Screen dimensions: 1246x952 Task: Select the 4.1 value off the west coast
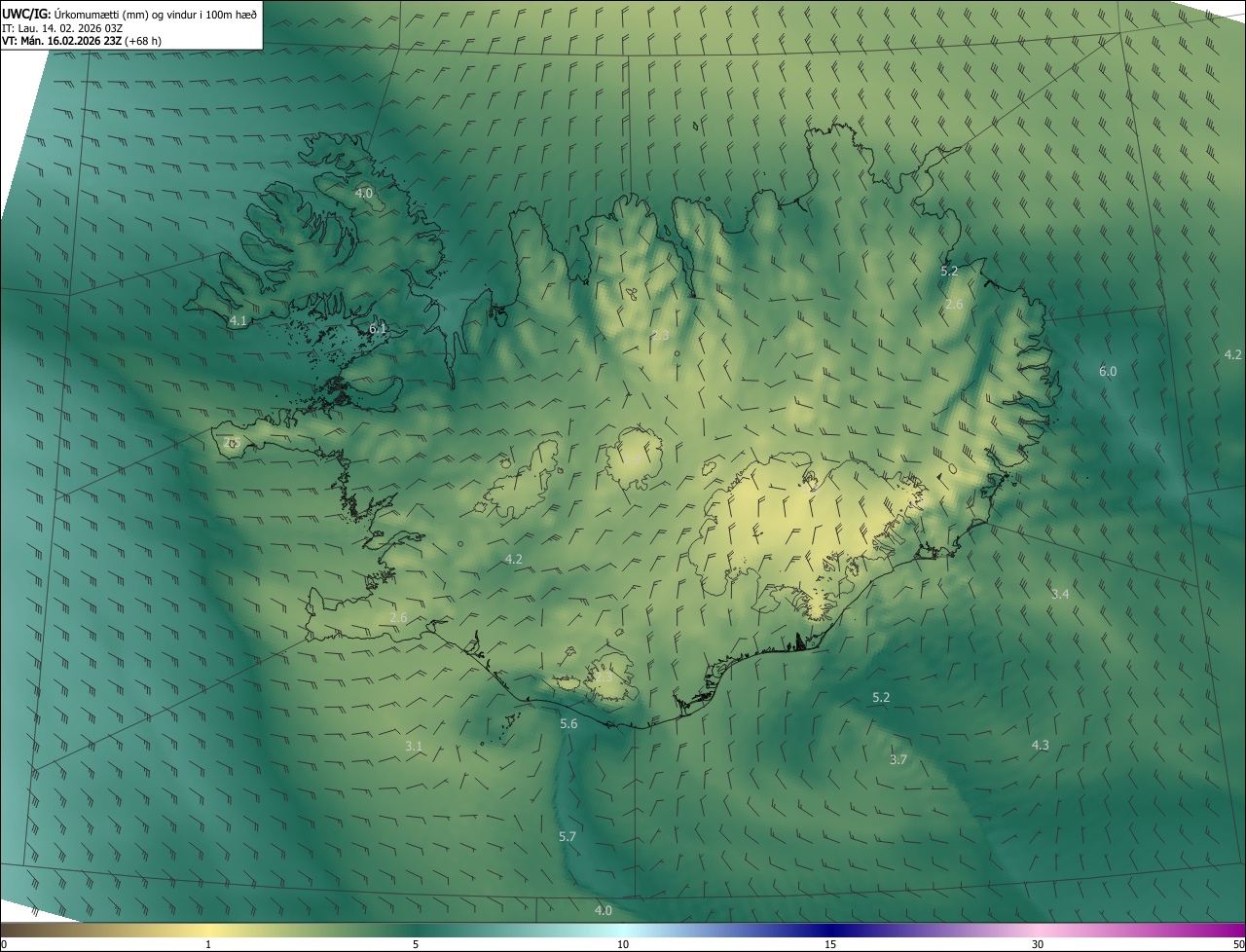coord(238,320)
